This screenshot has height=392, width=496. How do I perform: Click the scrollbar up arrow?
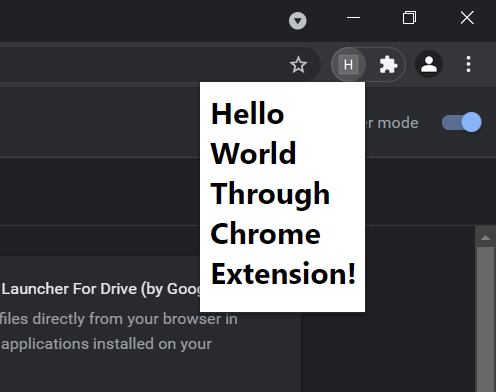point(486,237)
